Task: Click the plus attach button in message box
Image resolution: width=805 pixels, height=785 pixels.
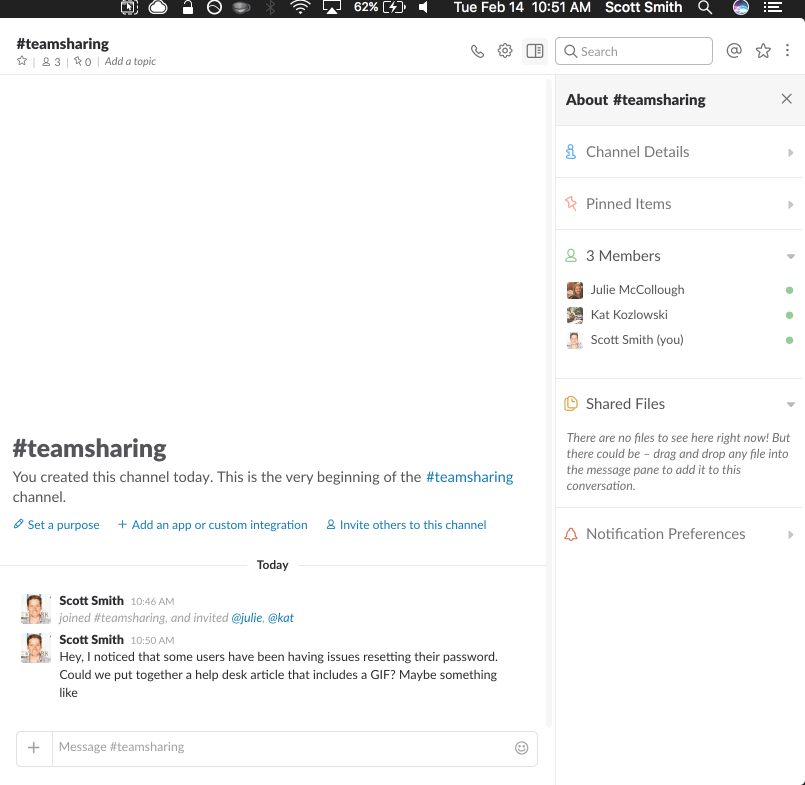Action: point(34,748)
